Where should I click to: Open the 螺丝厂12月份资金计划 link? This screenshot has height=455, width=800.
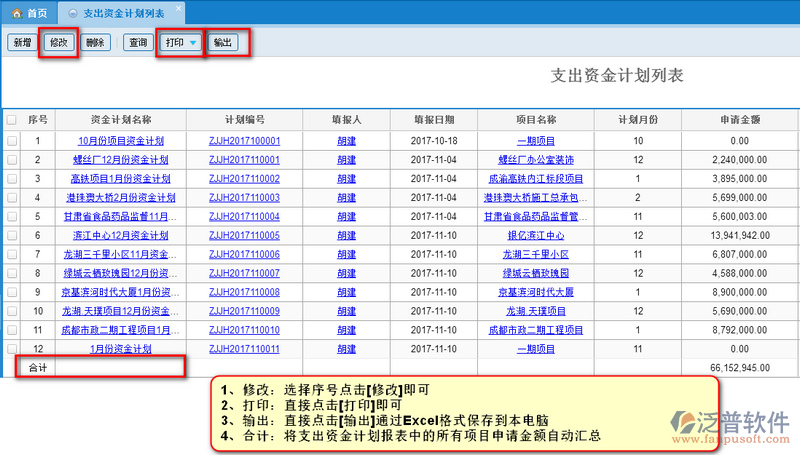[x=121, y=160]
